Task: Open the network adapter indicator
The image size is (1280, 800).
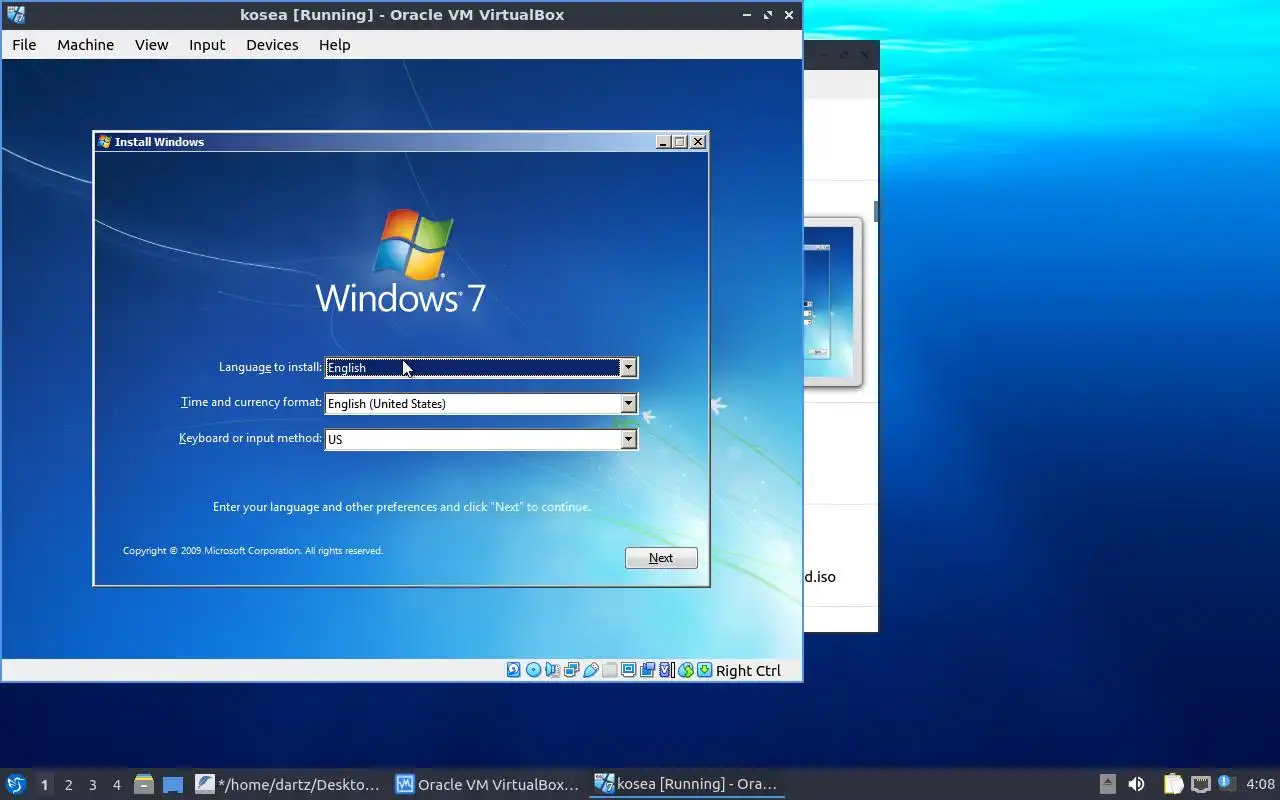Action: pos(571,670)
